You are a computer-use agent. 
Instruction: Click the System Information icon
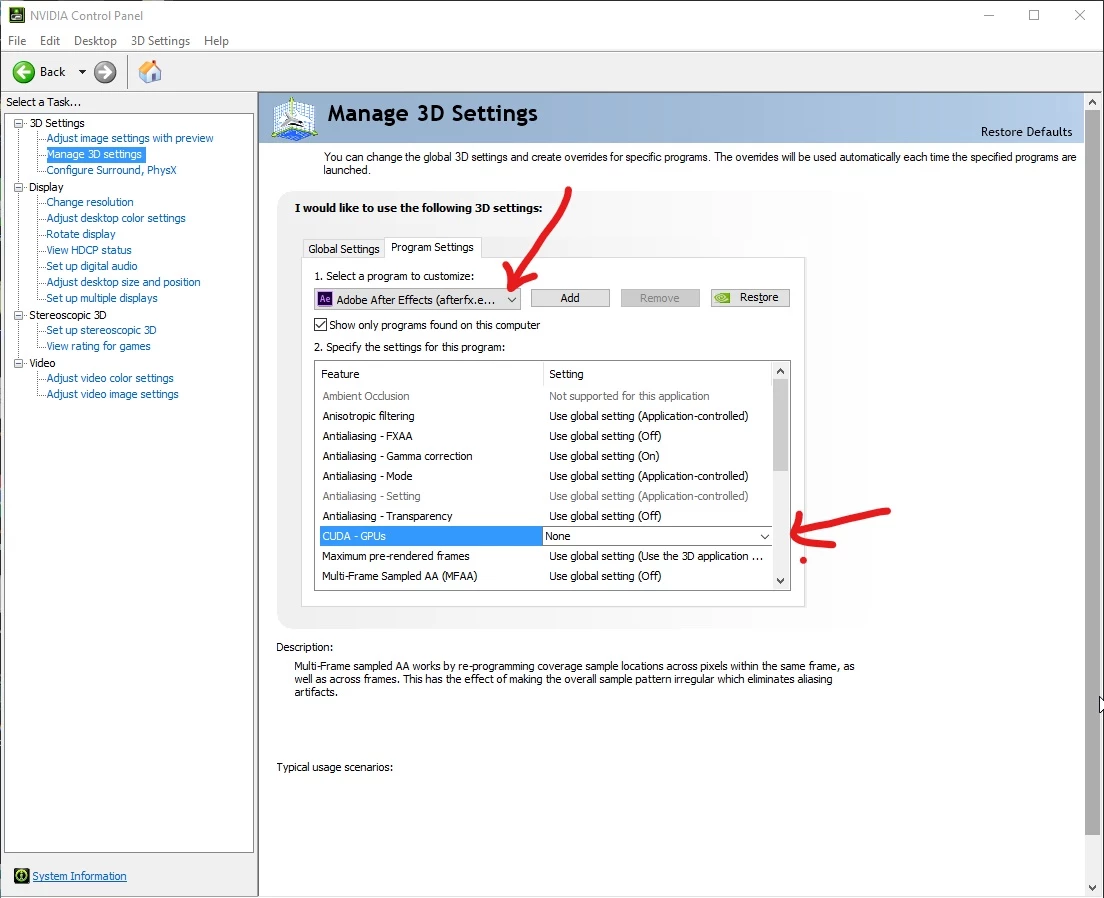tap(22, 875)
